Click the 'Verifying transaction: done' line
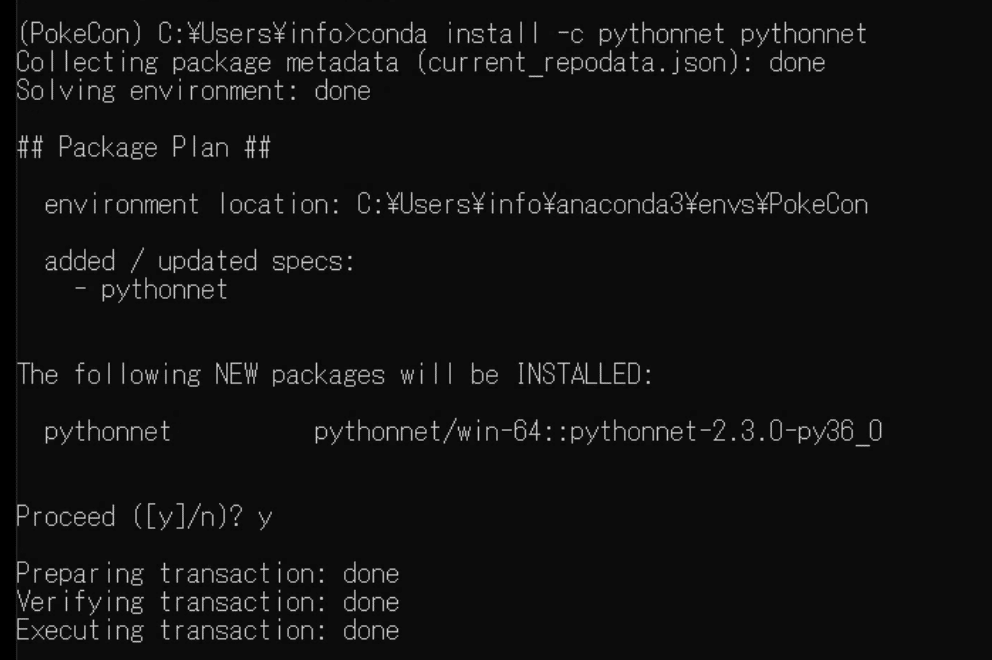This screenshot has width=992, height=660. point(208,602)
